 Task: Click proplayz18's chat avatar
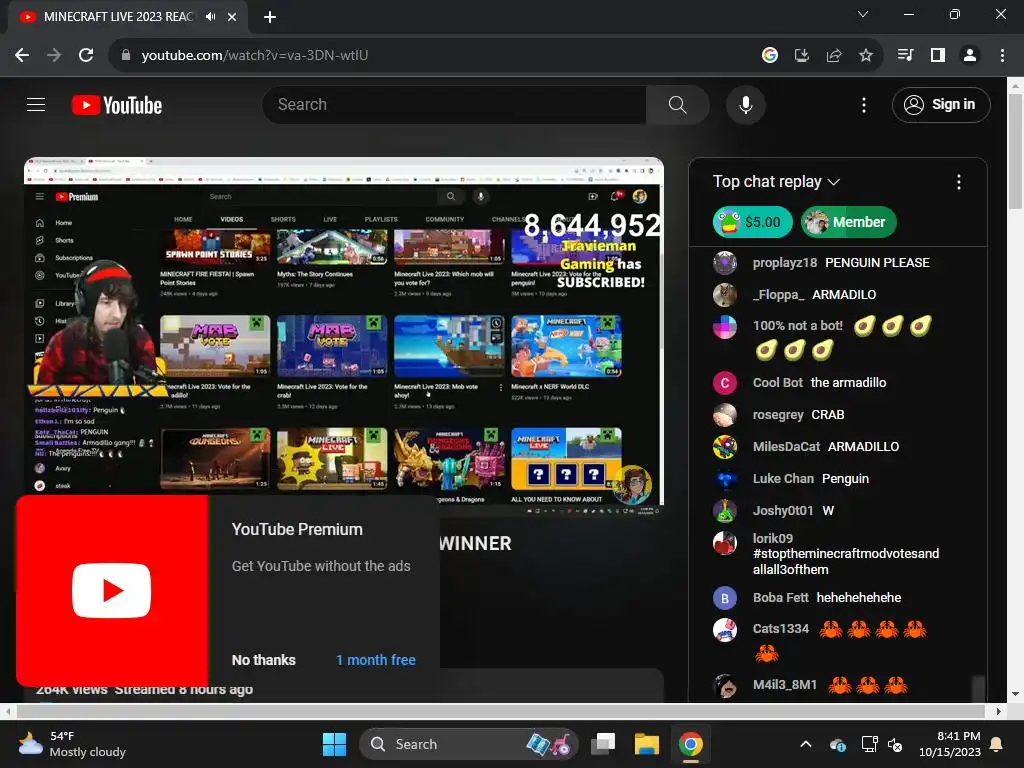pos(724,263)
